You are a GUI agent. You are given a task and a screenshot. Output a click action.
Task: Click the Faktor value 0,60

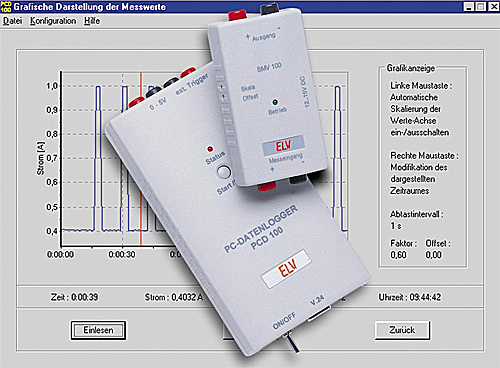click(398, 255)
